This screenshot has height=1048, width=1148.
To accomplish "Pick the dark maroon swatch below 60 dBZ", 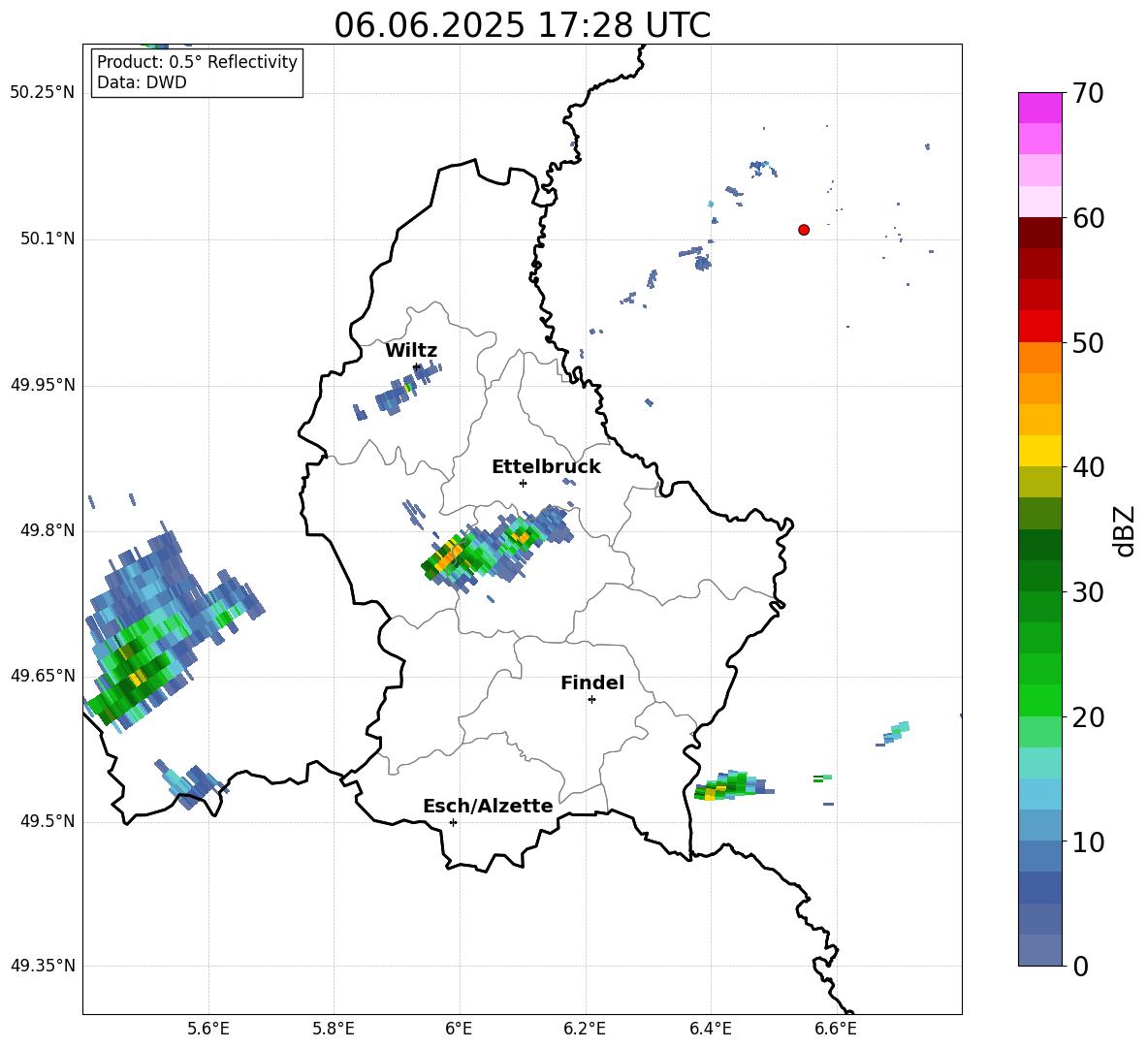I will click(x=1039, y=233).
